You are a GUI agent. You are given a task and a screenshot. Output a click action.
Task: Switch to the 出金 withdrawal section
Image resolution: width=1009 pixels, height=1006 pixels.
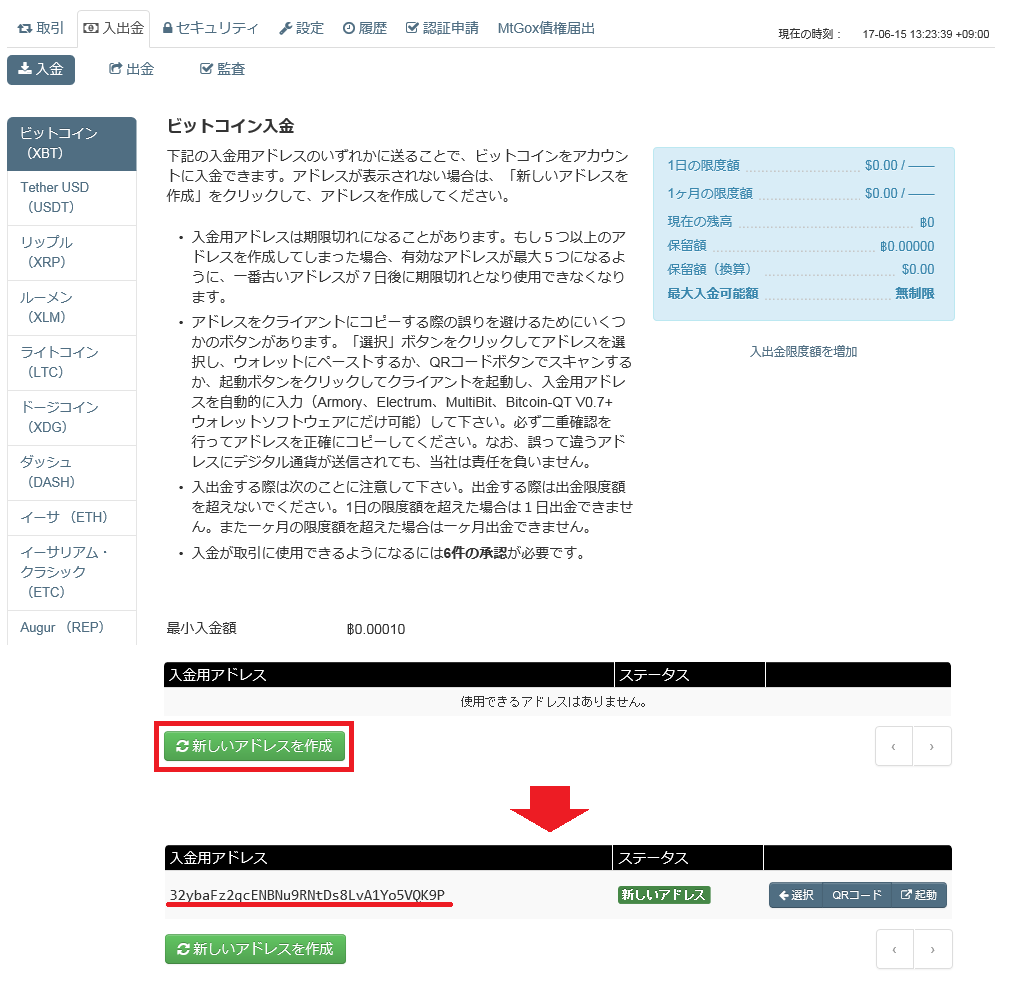(x=131, y=69)
